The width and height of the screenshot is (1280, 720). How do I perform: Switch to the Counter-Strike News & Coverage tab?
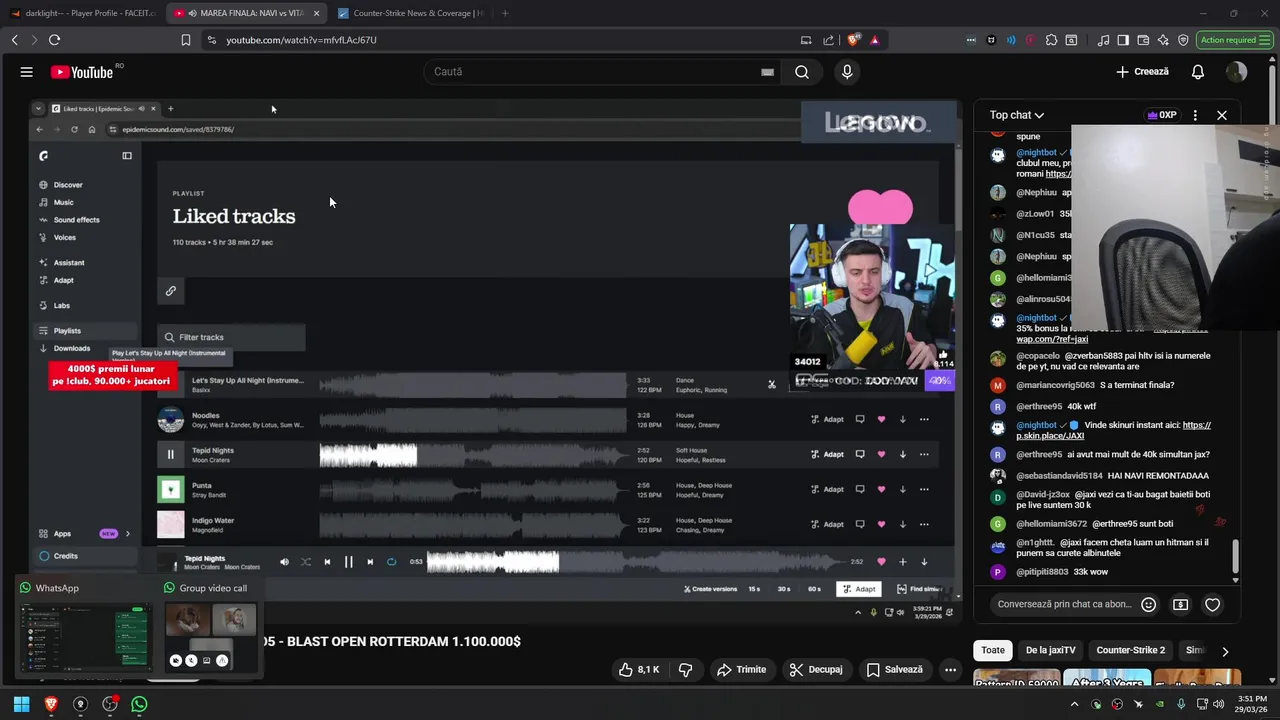tap(410, 13)
